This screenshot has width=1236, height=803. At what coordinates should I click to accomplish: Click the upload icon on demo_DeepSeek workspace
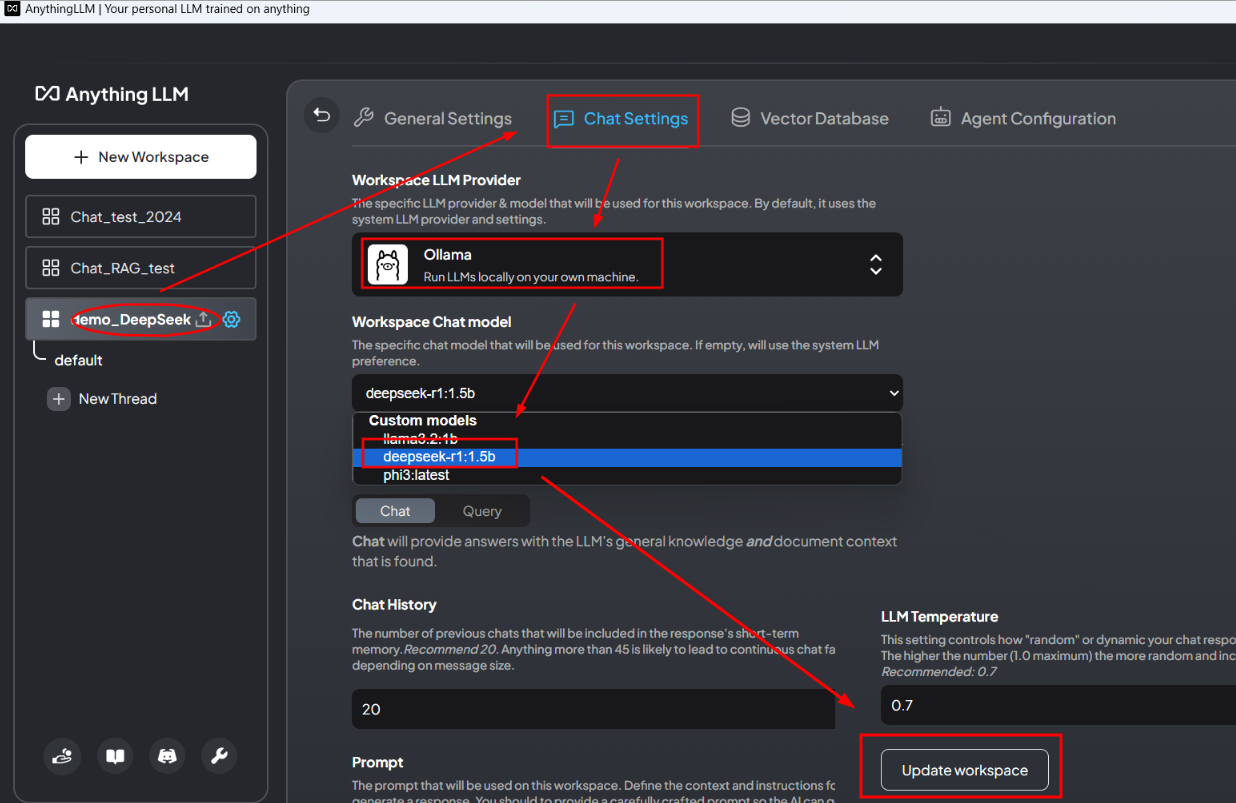coord(203,319)
